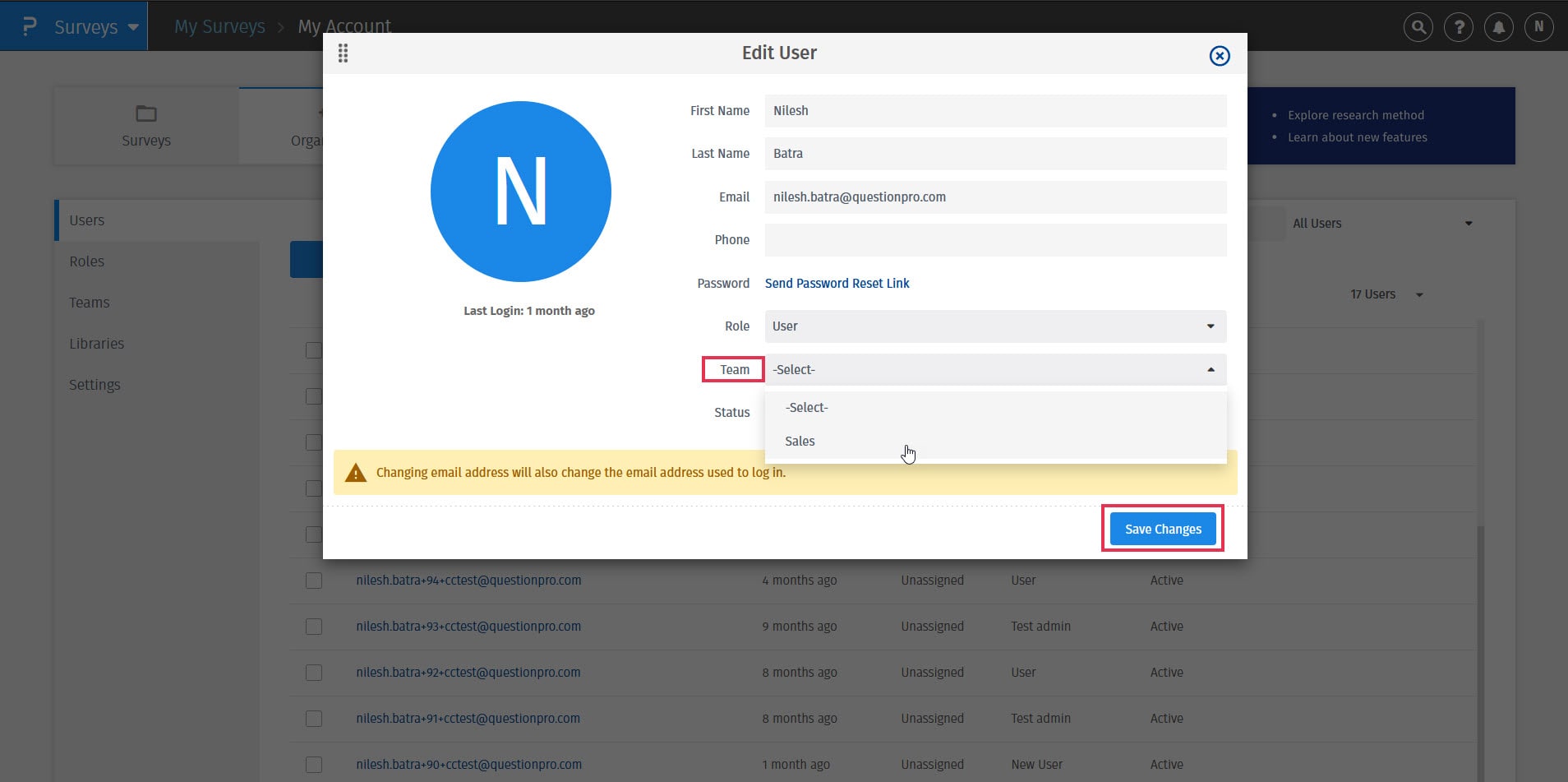Screen dimensions: 1568x782
Task: Close the Edit User dialog
Action: click(1220, 55)
